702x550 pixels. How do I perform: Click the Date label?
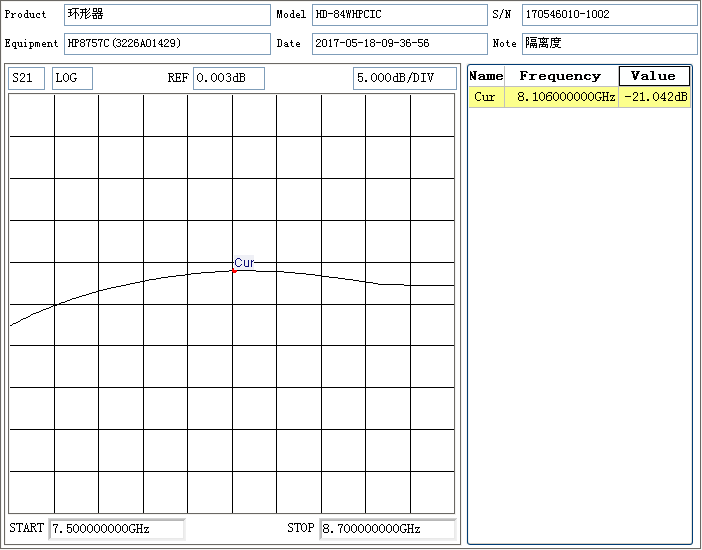(x=288, y=44)
